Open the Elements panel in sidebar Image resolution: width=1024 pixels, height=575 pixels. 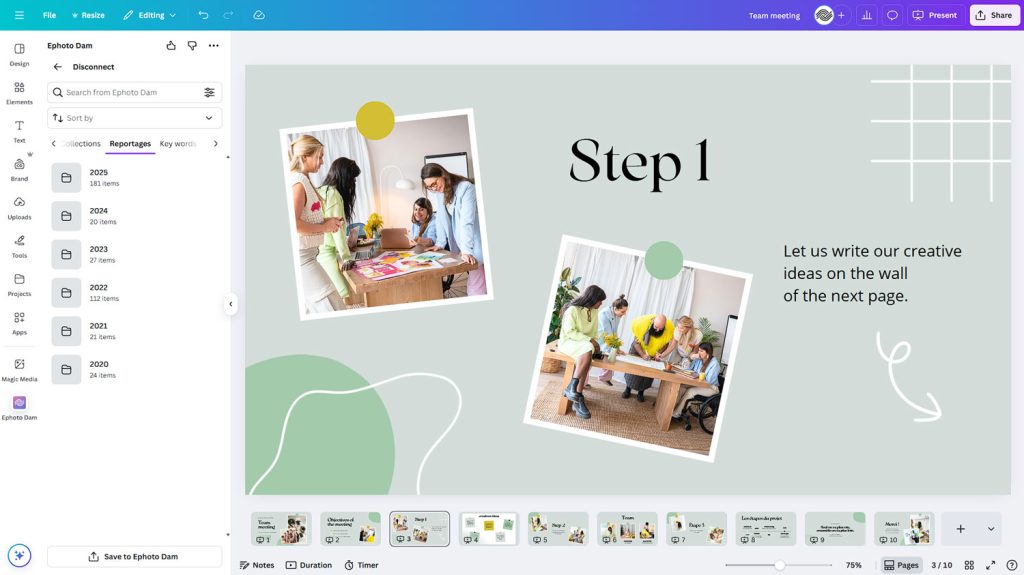19,92
